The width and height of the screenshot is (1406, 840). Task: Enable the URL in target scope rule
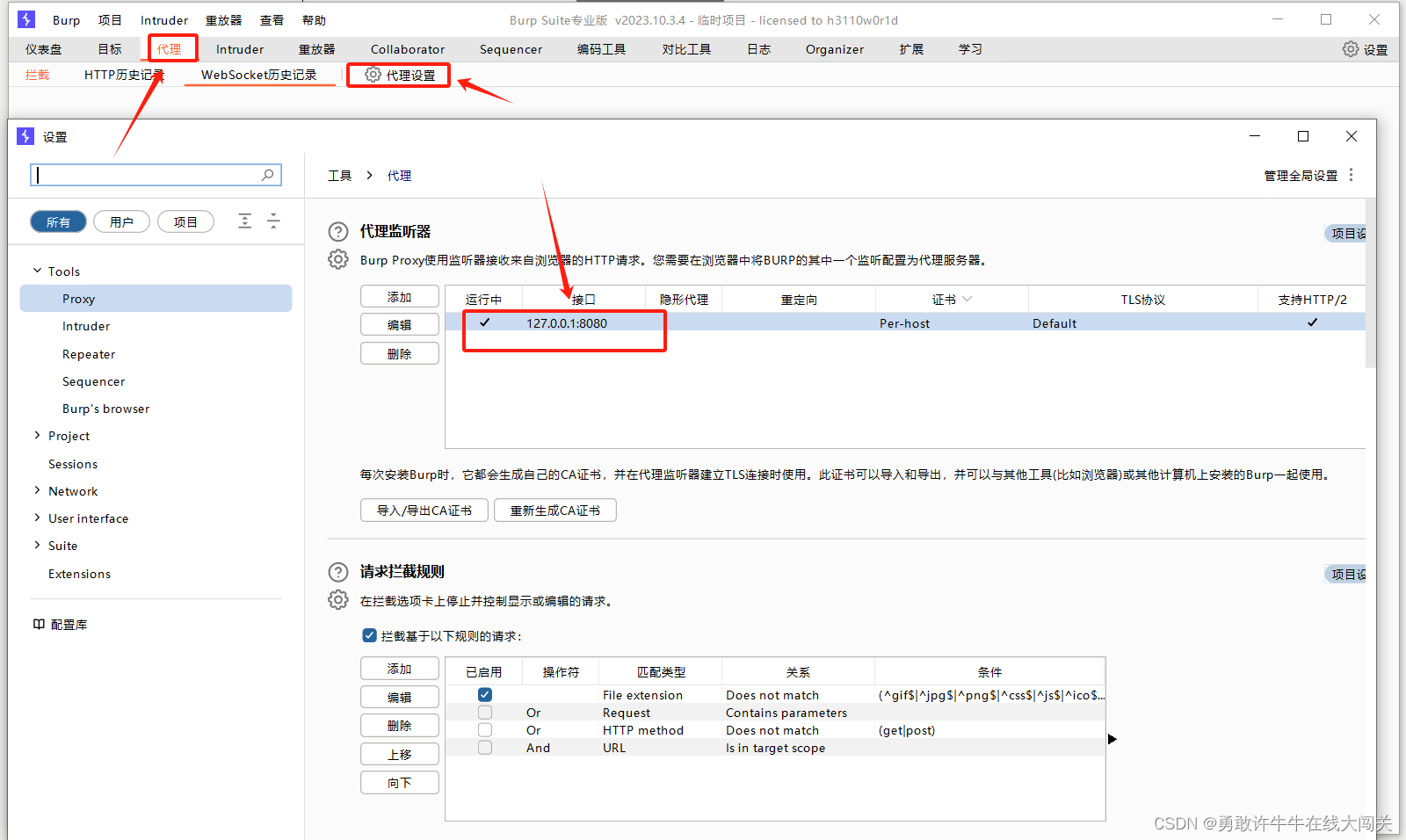[485, 747]
